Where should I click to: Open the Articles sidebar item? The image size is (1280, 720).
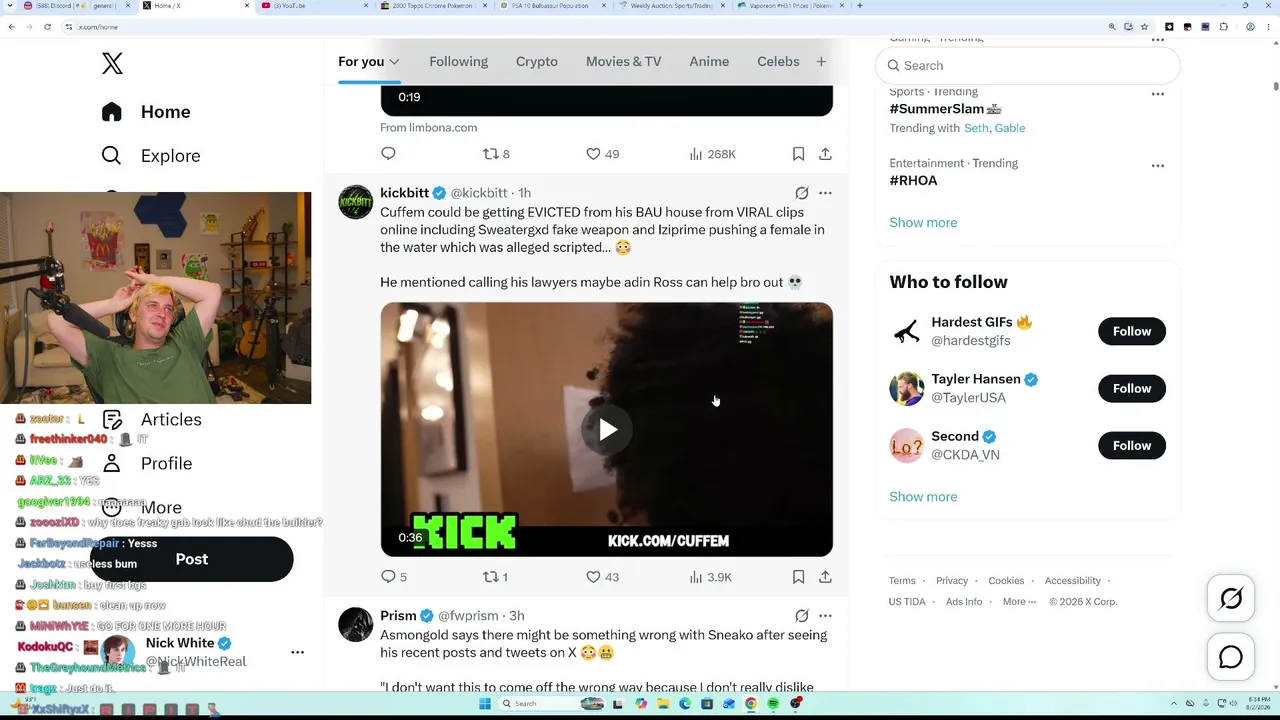[152, 420]
